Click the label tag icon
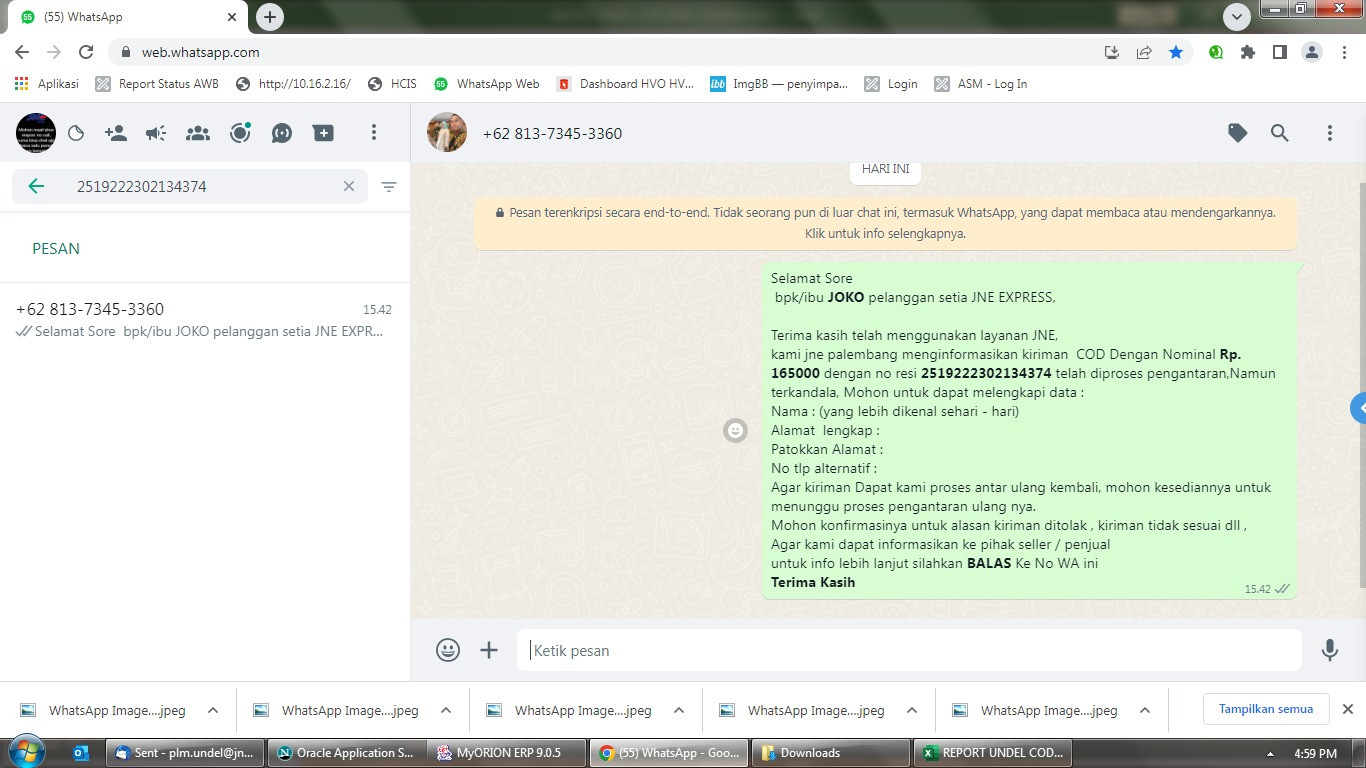Image resolution: width=1366 pixels, height=768 pixels. pos(1238,133)
